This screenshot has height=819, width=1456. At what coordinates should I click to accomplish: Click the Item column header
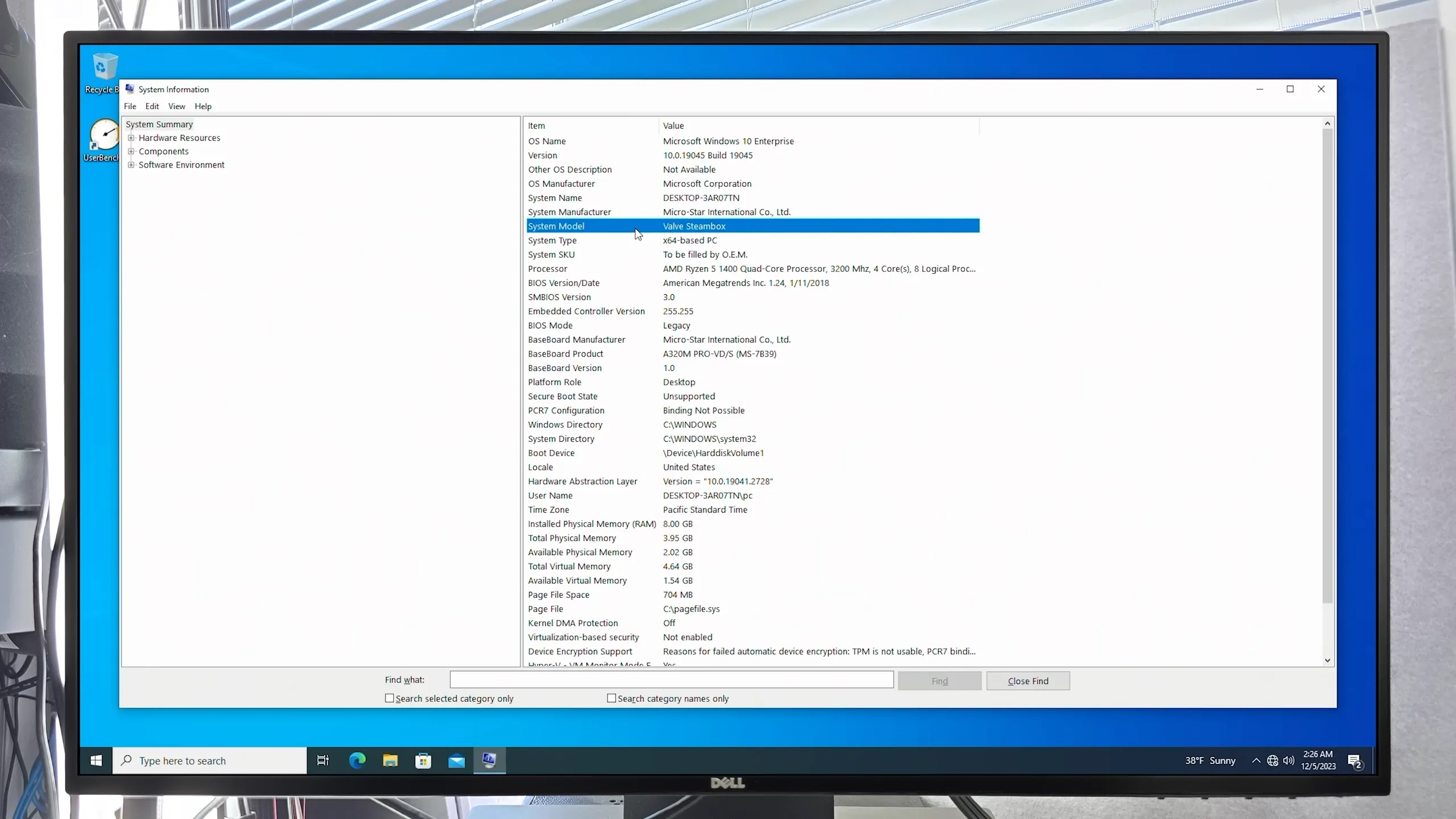tap(591, 126)
